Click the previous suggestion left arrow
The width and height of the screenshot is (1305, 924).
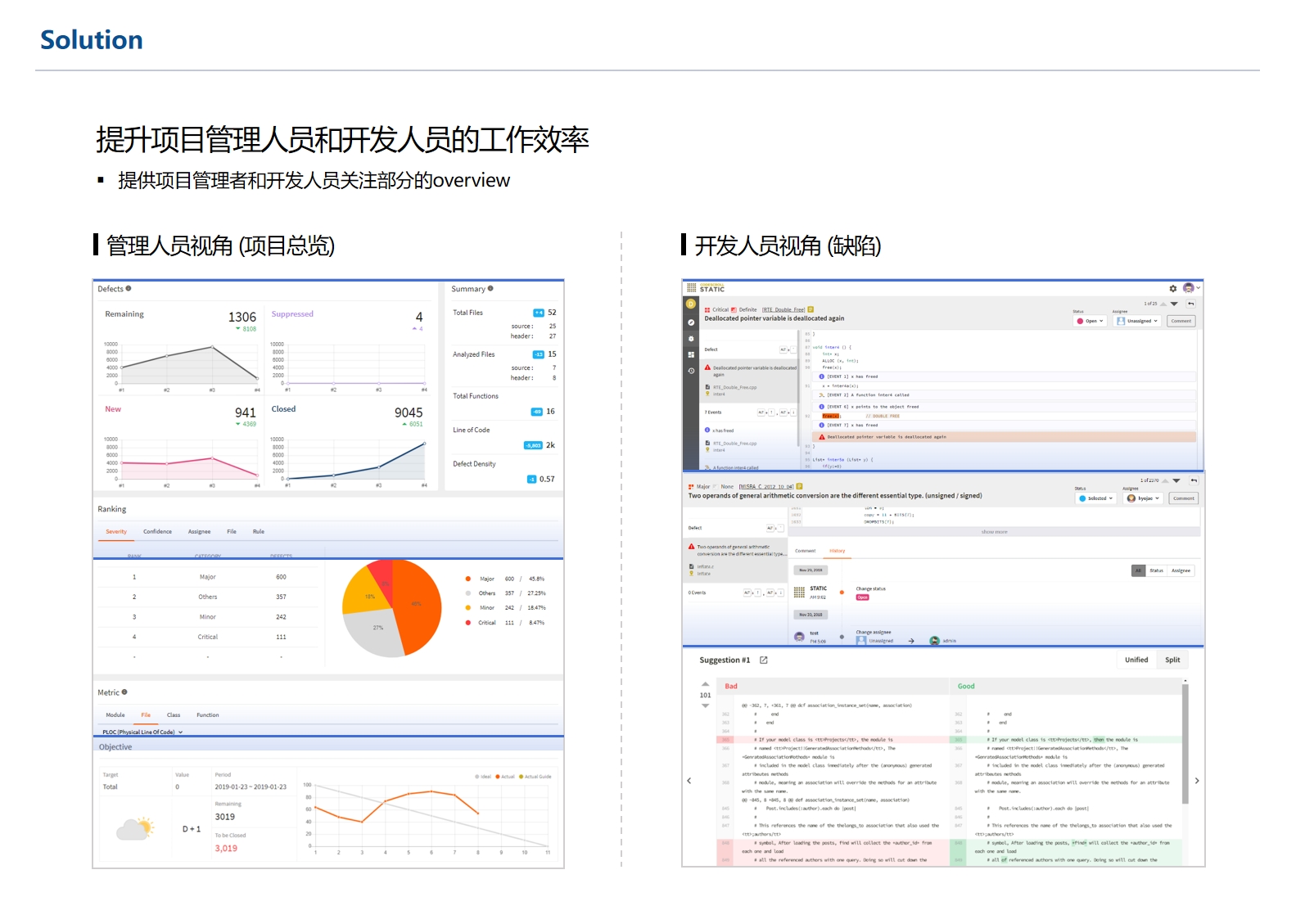(689, 781)
